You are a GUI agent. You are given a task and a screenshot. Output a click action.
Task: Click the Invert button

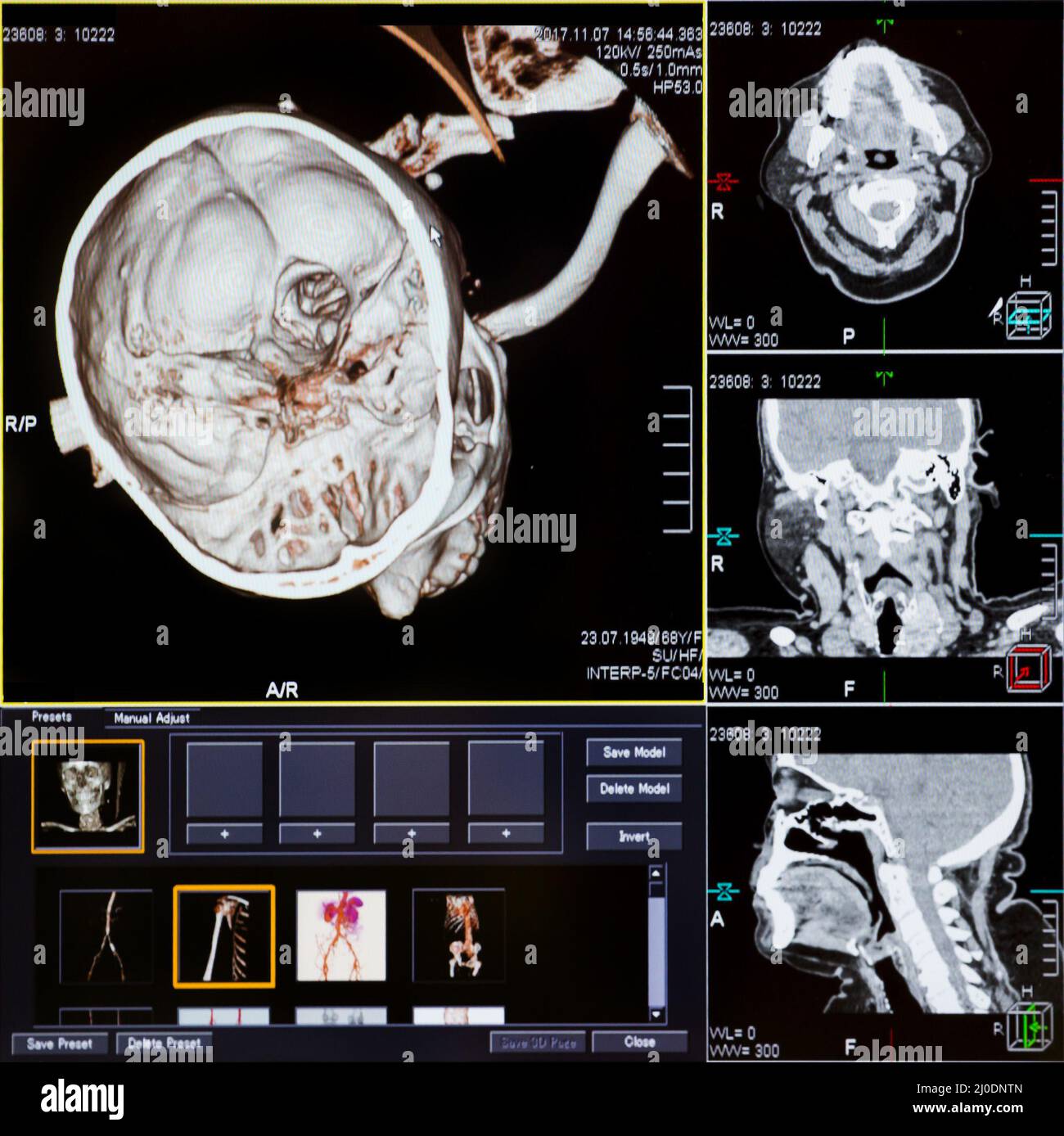click(x=633, y=836)
